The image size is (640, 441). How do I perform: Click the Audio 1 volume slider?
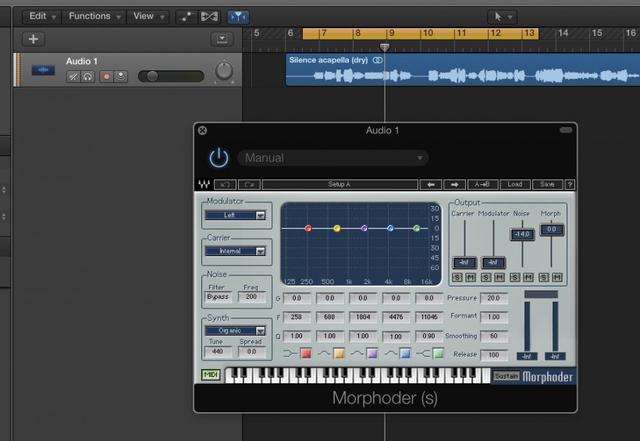point(171,76)
